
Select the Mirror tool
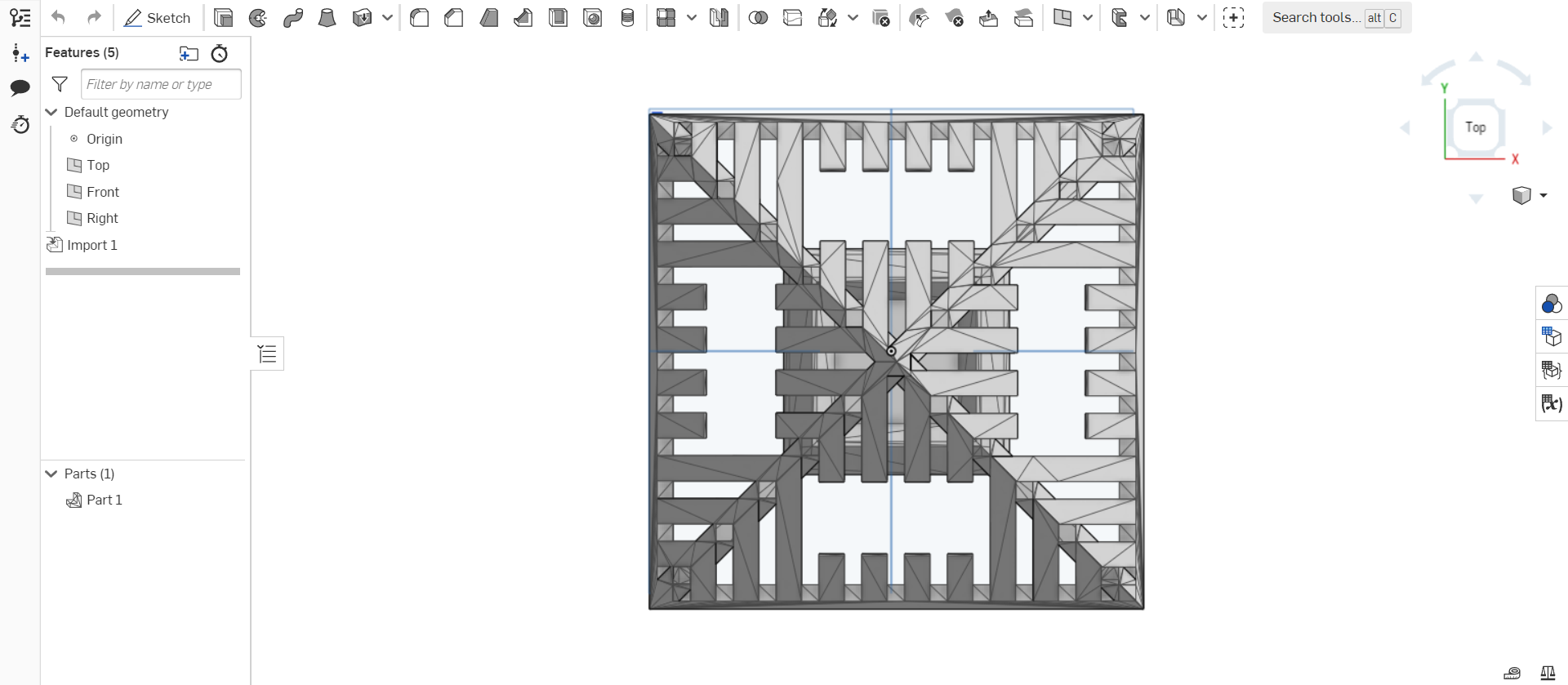coord(719,17)
